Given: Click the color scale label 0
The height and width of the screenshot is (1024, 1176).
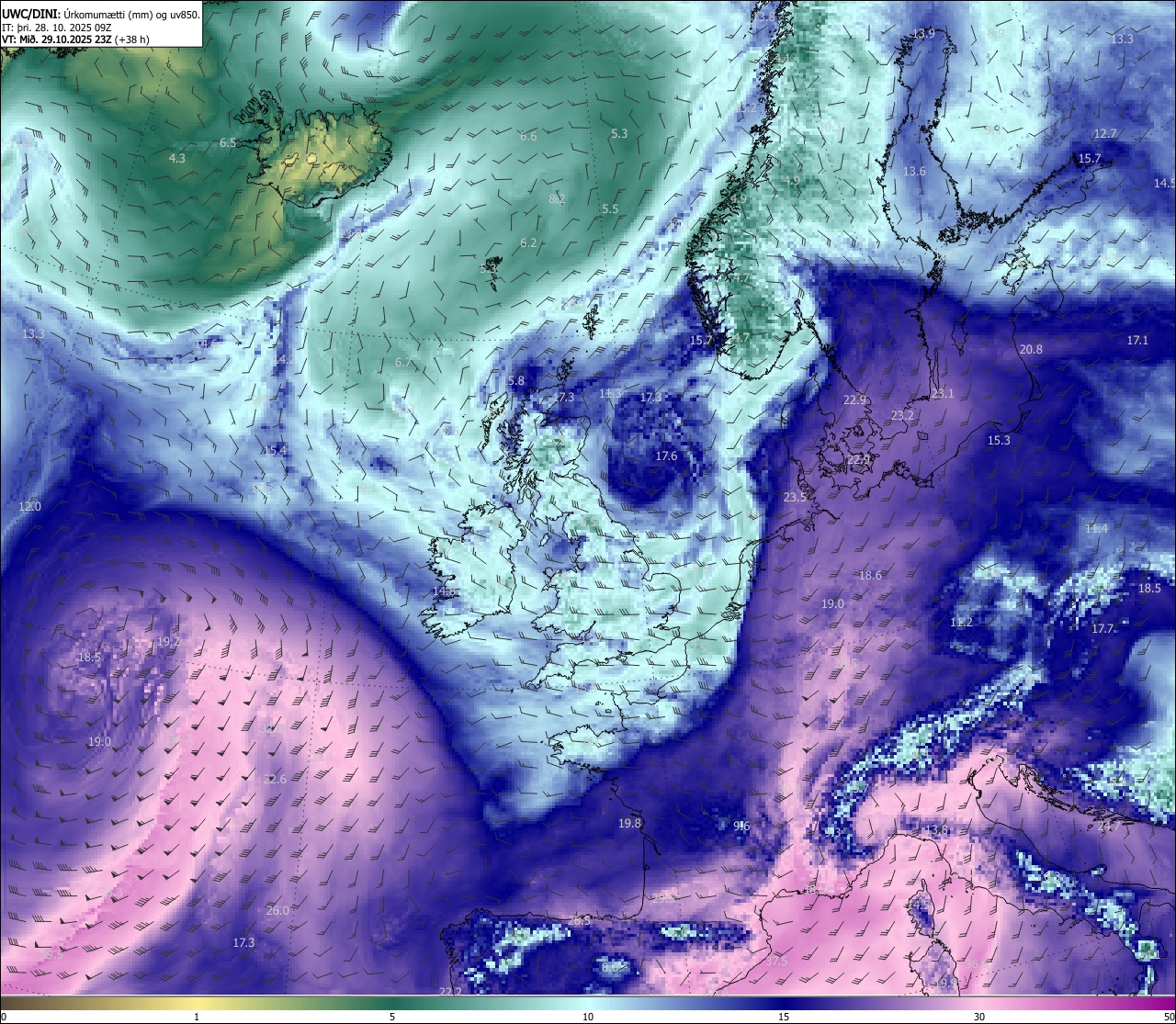Looking at the screenshot, I should [4, 1017].
